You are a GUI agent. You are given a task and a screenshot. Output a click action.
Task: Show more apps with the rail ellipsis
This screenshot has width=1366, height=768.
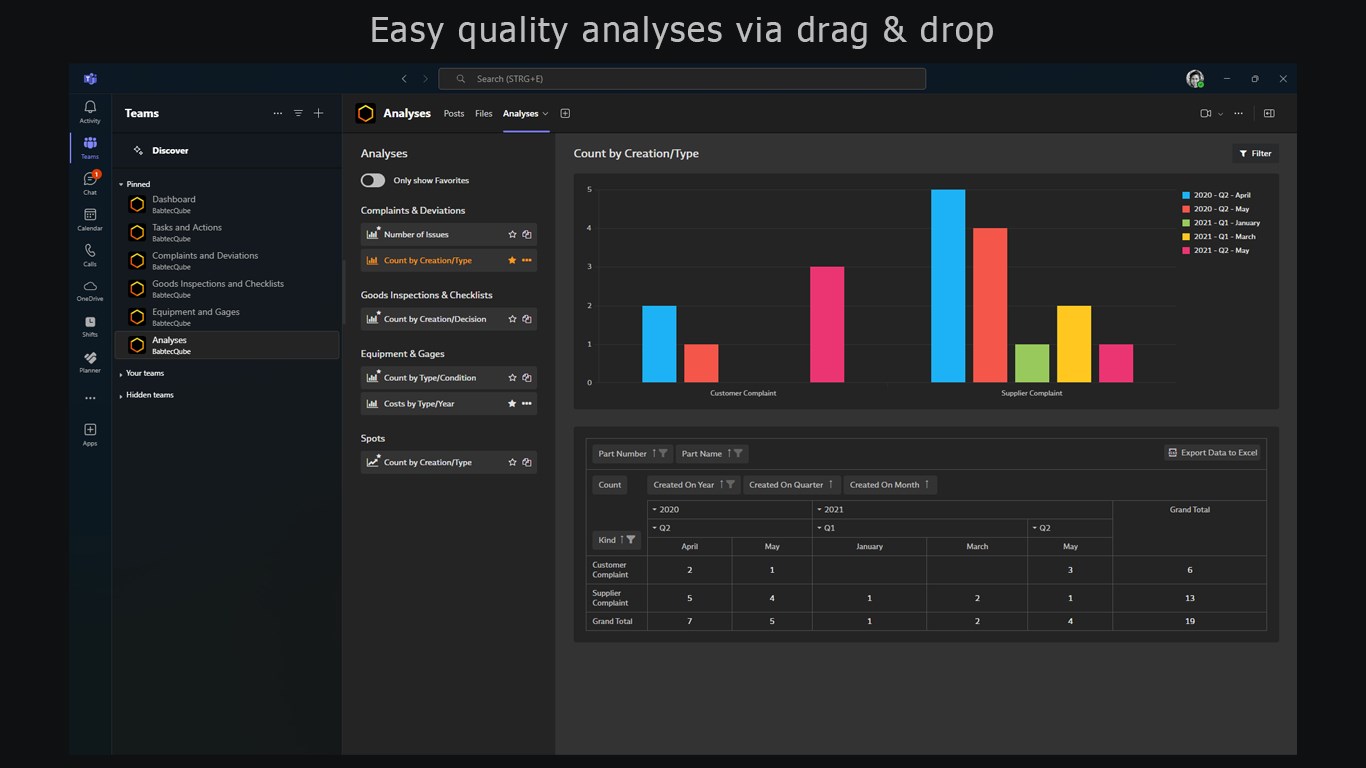[x=90, y=398]
